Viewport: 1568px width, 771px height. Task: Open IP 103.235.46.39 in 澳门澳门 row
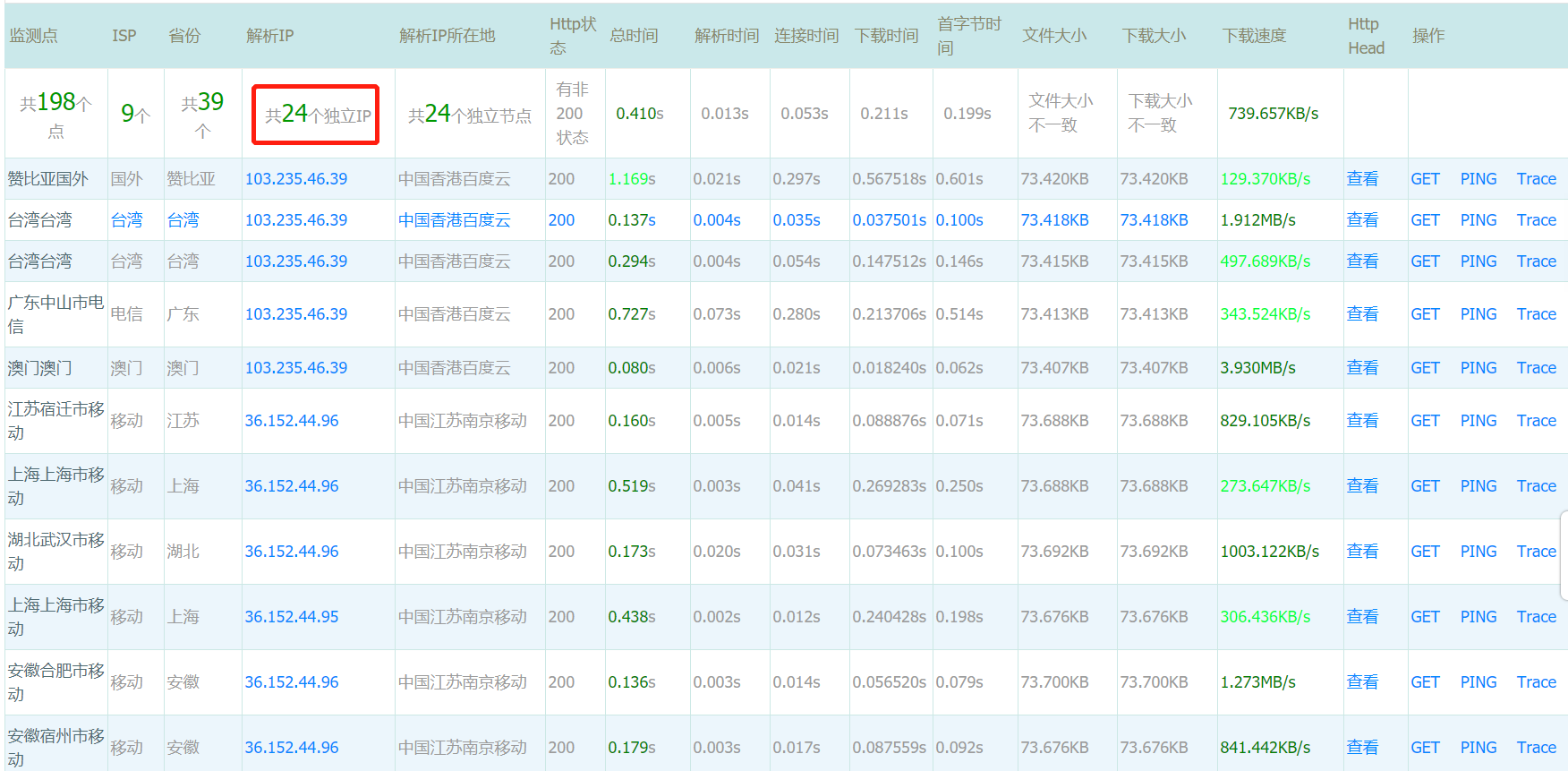296,368
